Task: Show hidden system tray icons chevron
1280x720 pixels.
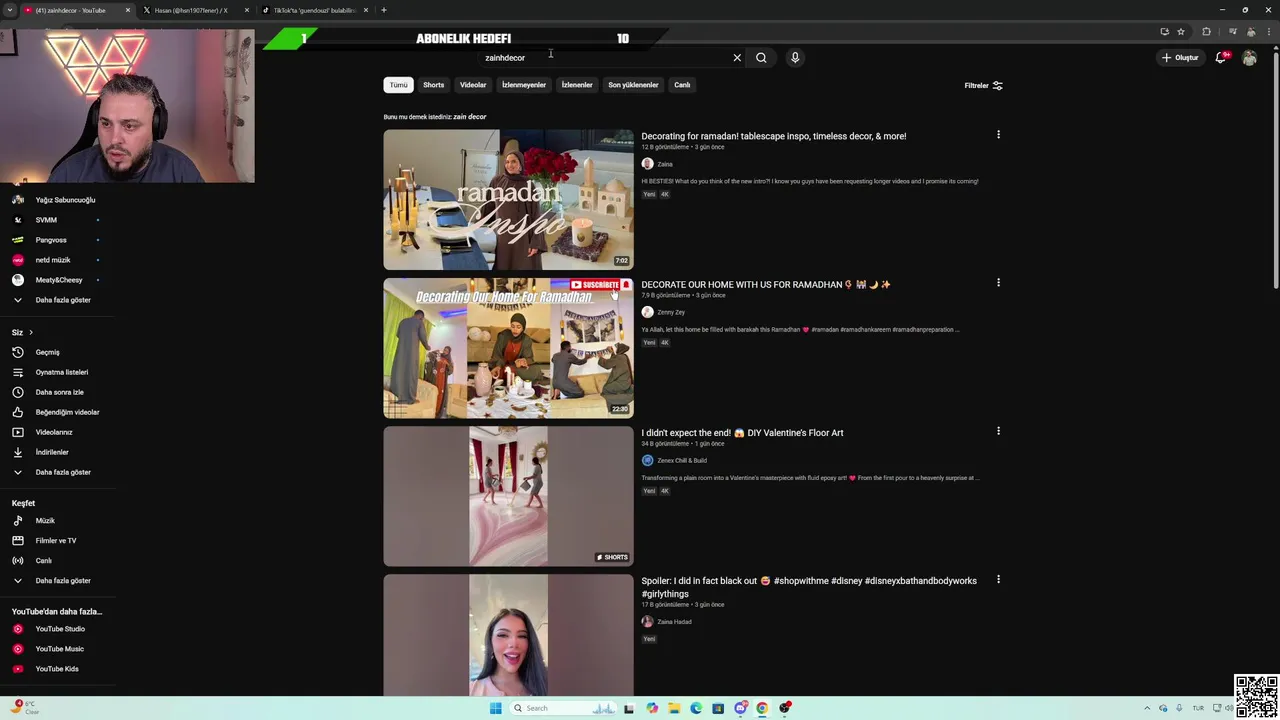Action: coord(1147,708)
